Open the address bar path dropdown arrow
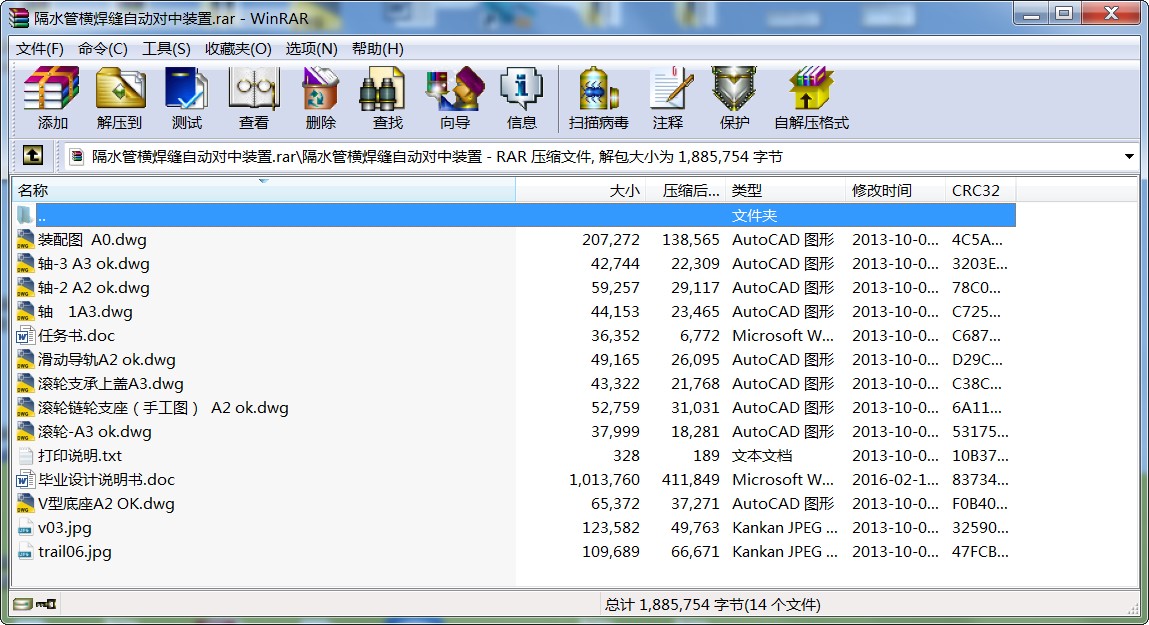The height and width of the screenshot is (625, 1149). pos(1128,156)
